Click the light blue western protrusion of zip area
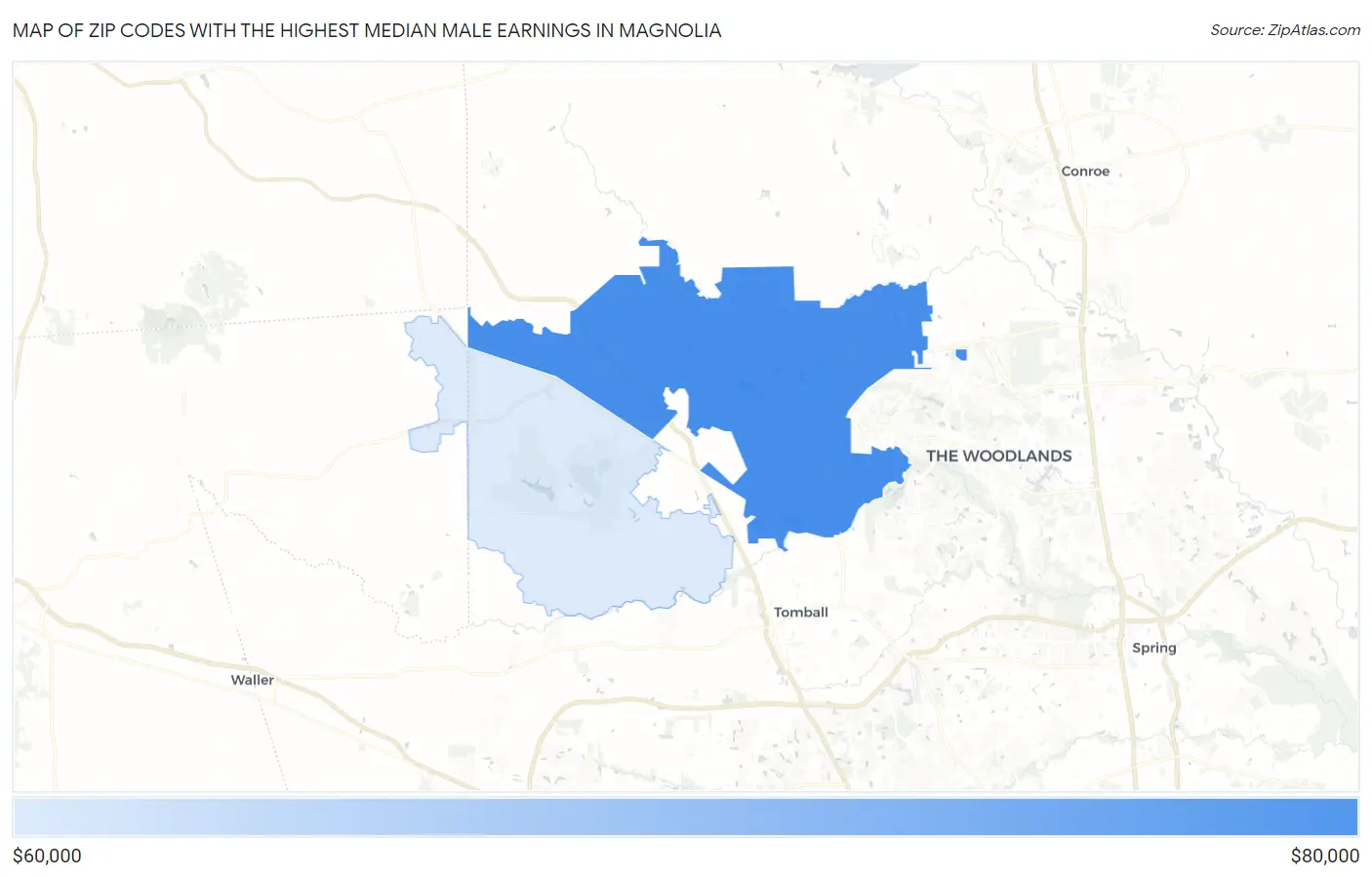This screenshot has height=877, width=1372. (425, 439)
